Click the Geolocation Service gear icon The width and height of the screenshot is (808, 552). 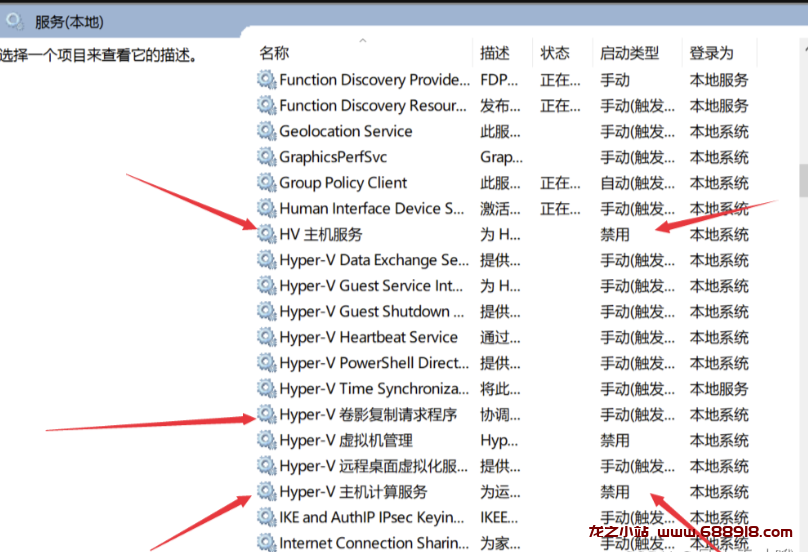coord(266,131)
